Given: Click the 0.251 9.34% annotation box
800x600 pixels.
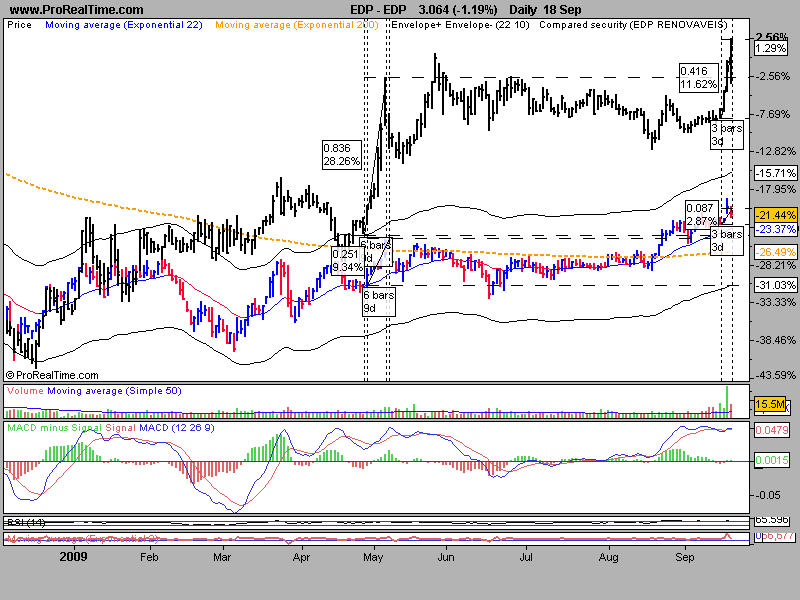Looking at the screenshot, I should click(347, 261).
